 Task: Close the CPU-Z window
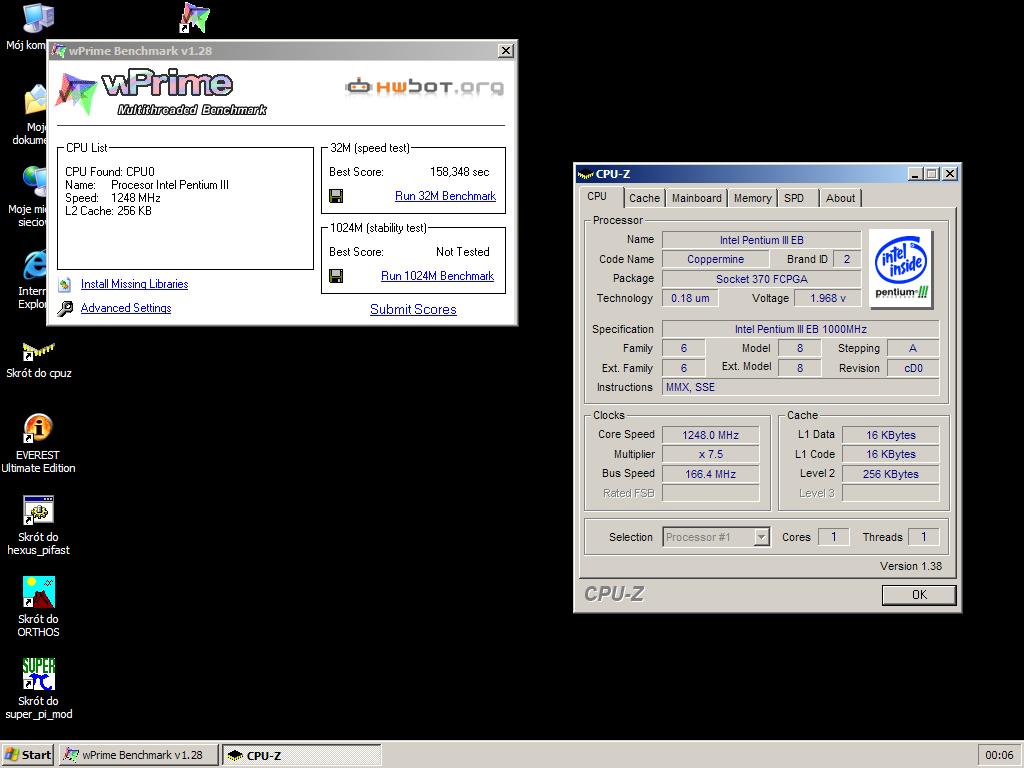point(950,174)
